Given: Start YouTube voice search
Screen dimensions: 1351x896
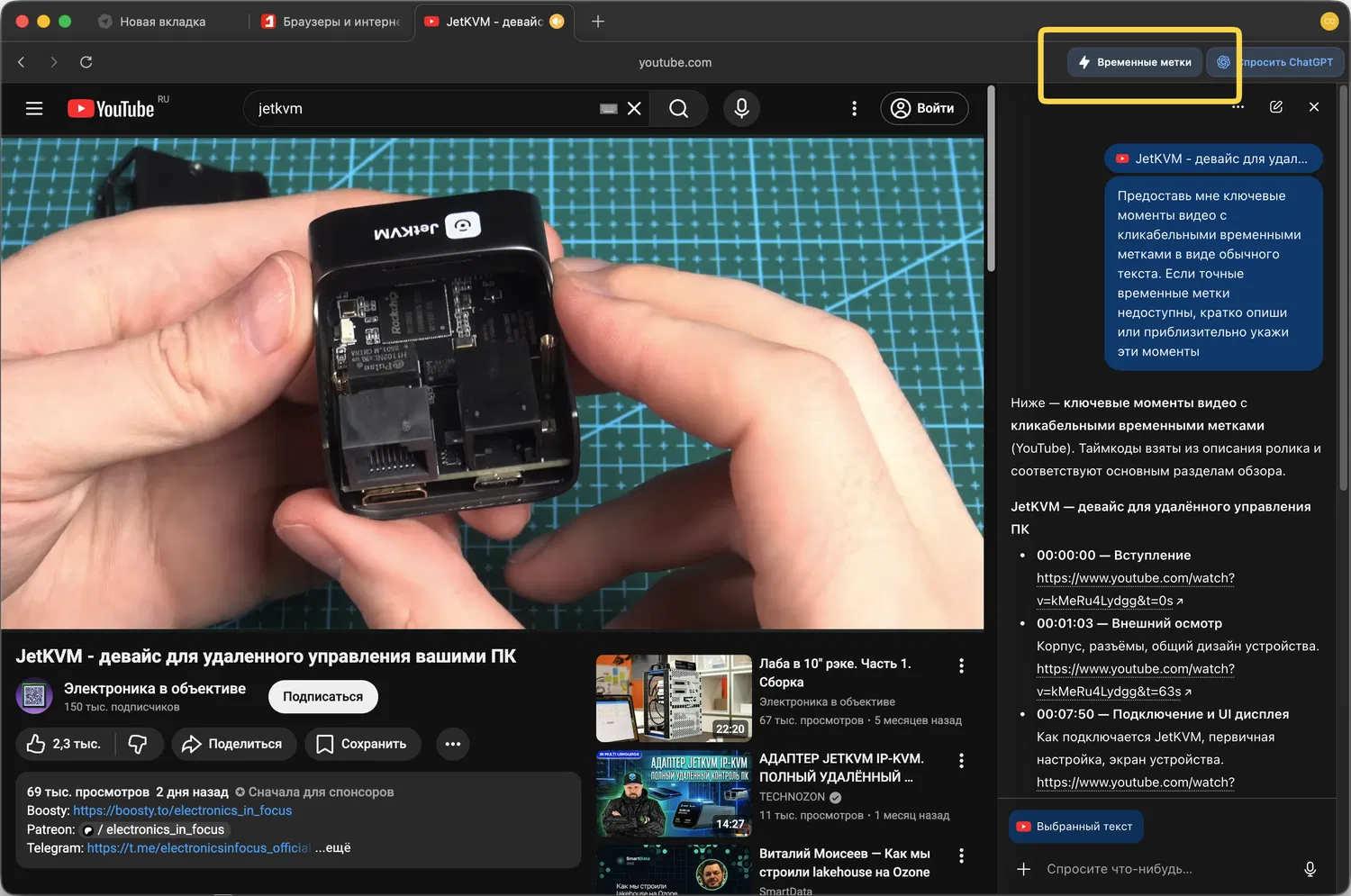Looking at the screenshot, I should 741,109.
